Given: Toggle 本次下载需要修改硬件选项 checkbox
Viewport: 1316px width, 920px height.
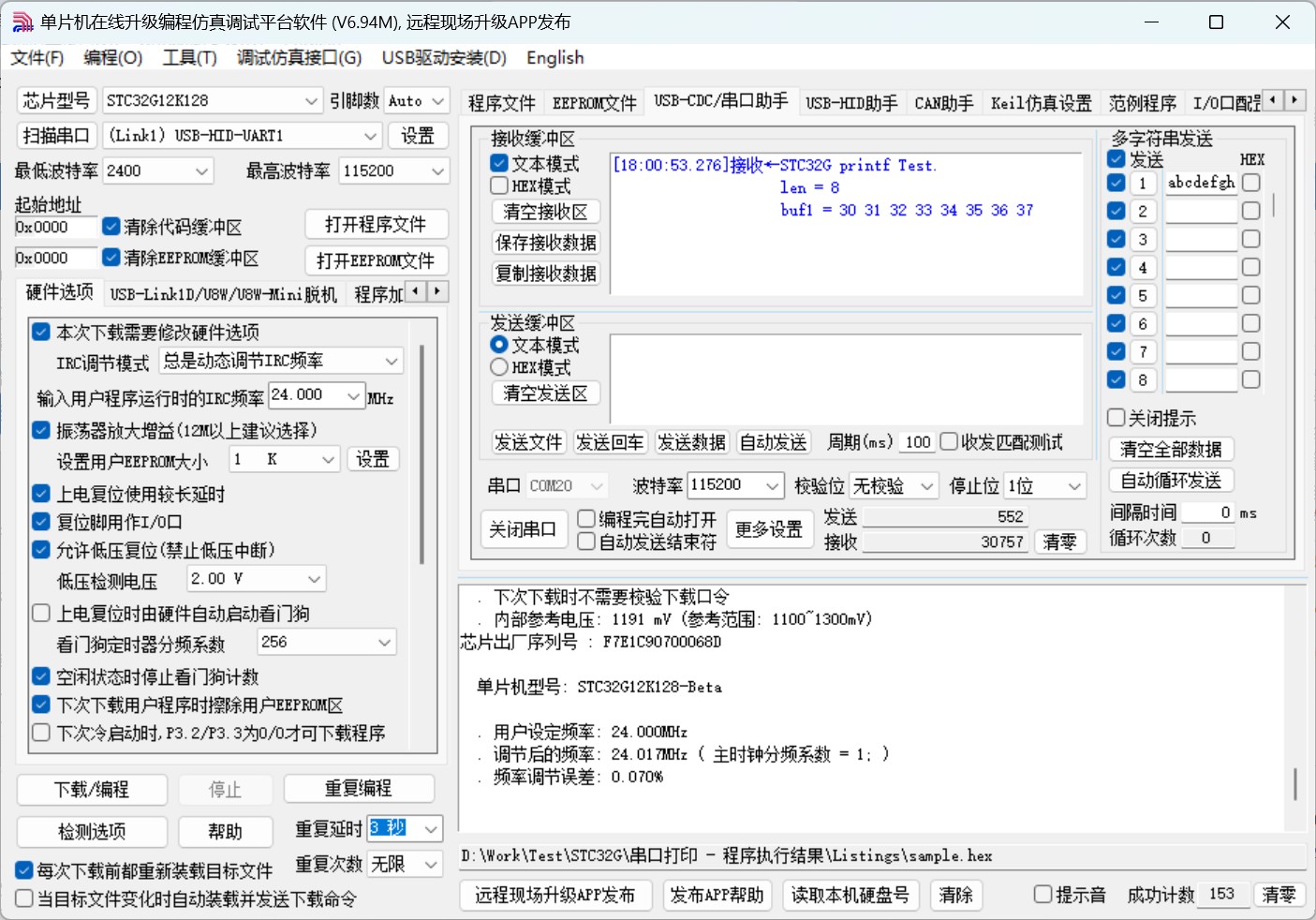Looking at the screenshot, I should tap(41, 332).
